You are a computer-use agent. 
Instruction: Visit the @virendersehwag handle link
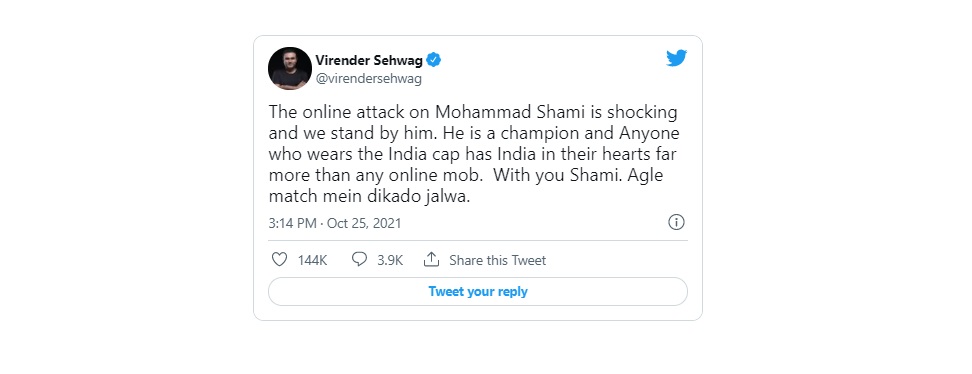tap(360, 79)
